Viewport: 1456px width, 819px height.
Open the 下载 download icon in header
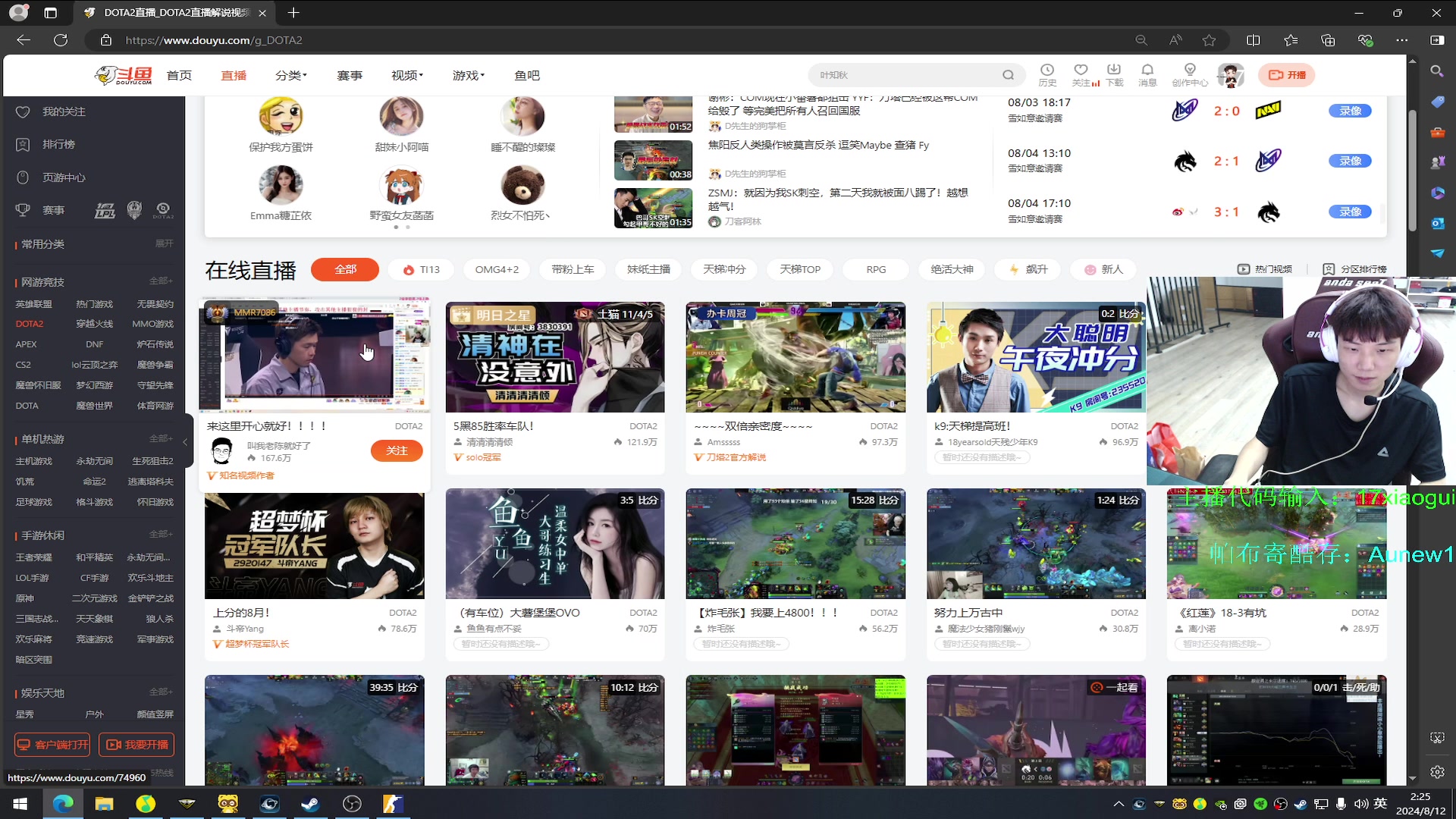click(1114, 74)
